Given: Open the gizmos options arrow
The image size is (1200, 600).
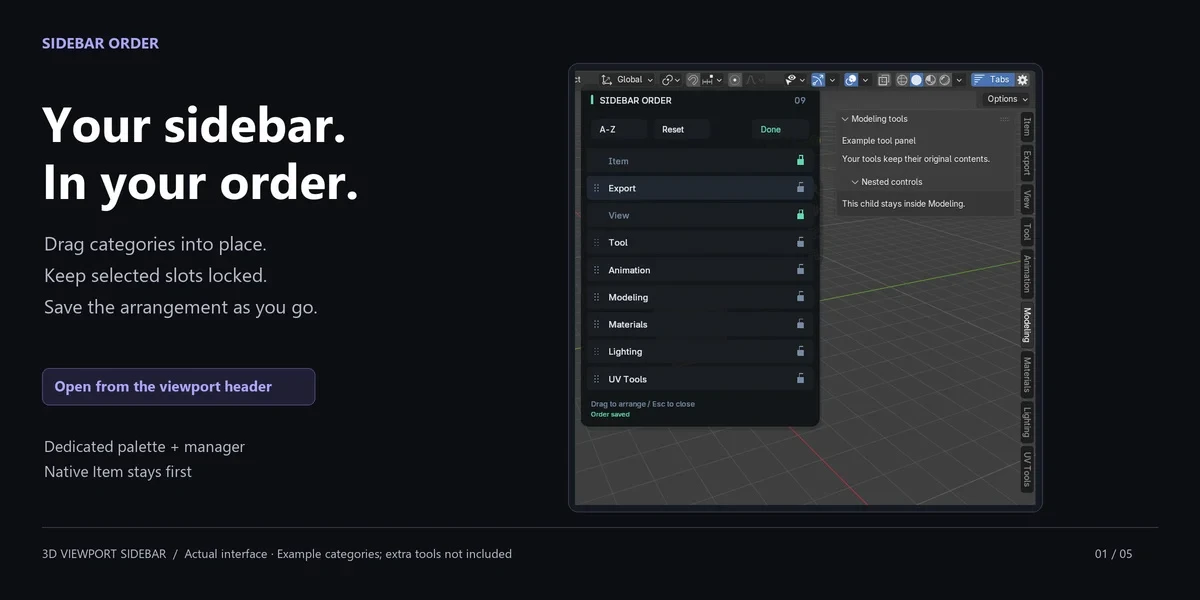Looking at the screenshot, I should (x=832, y=80).
